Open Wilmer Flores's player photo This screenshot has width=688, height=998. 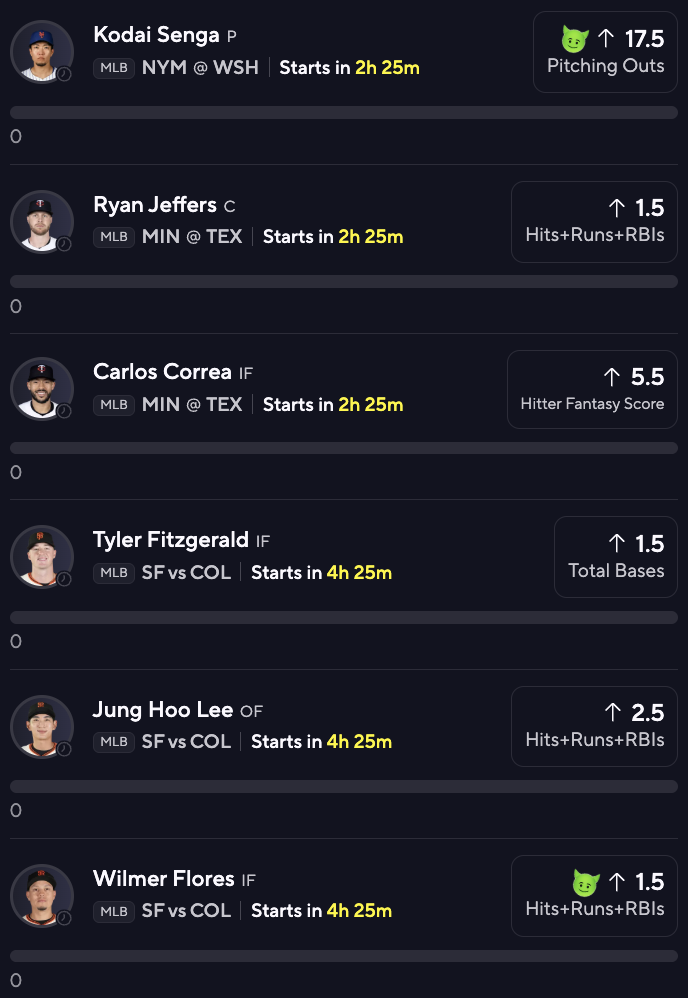pos(41,895)
